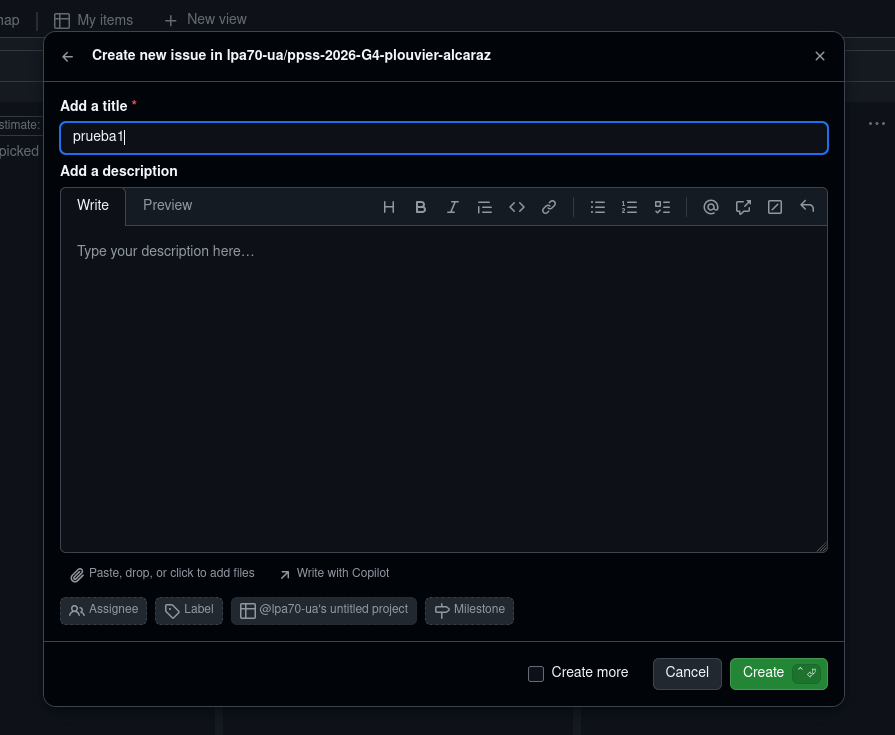Viewport: 895px width, 735px height.
Task: Insert code formatting with the angle brackets icon
Action: coord(517,207)
